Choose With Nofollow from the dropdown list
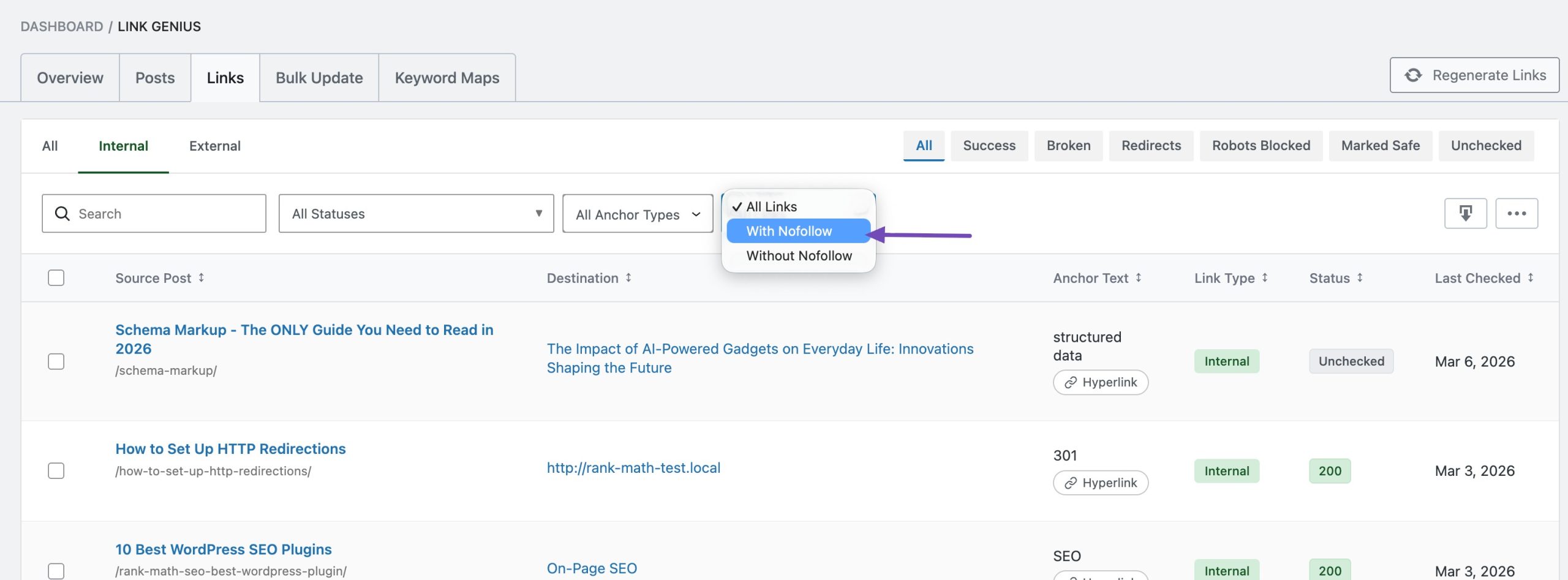1568x580 pixels. (789, 231)
